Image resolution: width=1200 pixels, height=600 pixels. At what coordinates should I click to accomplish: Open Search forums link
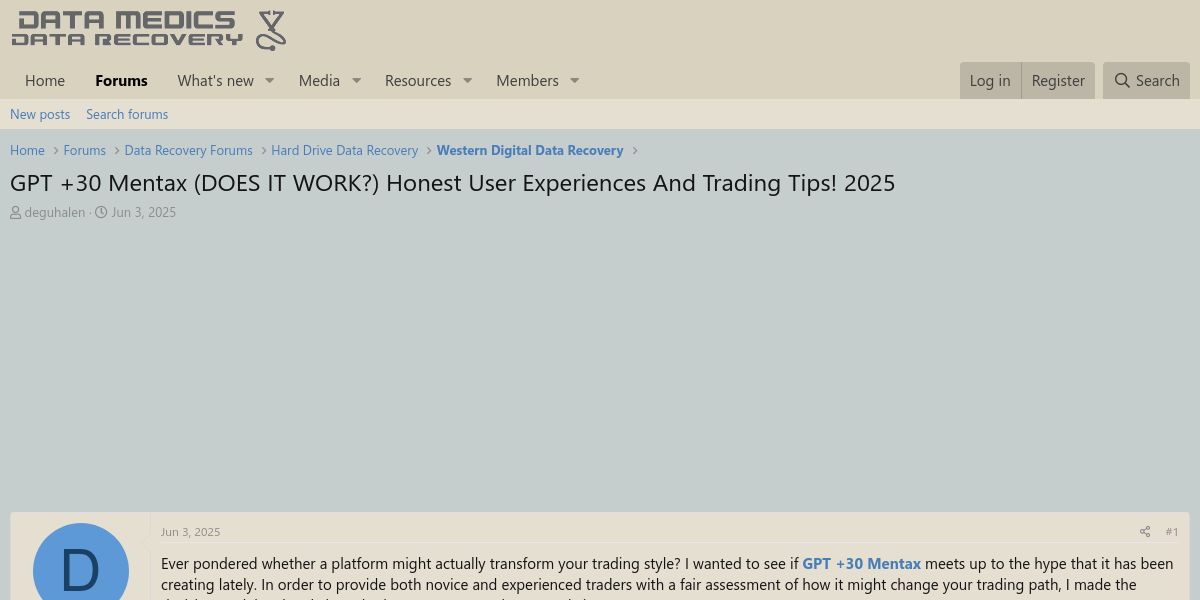(127, 114)
